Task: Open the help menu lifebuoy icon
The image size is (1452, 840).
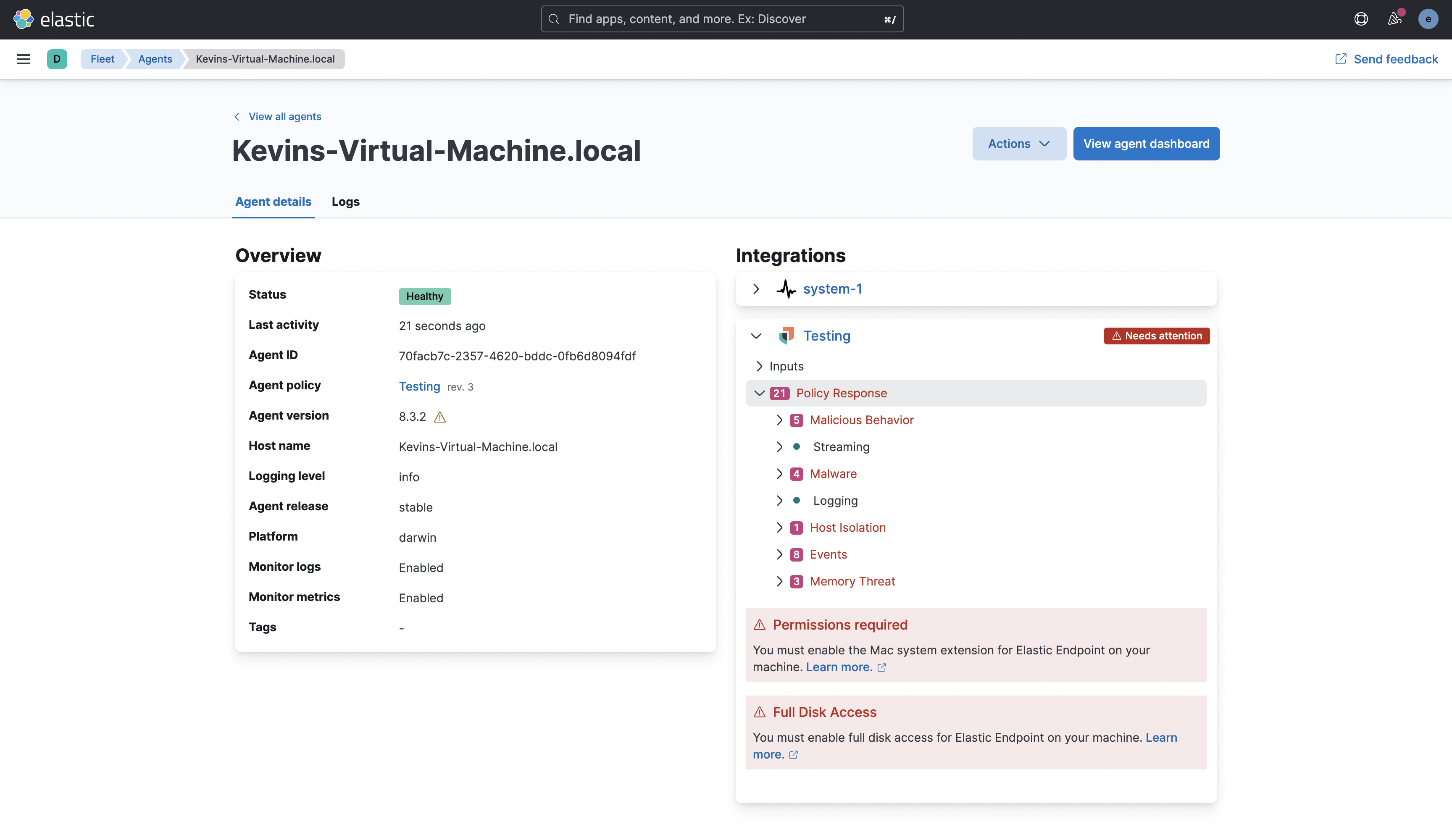Action: click(x=1361, y=19)
